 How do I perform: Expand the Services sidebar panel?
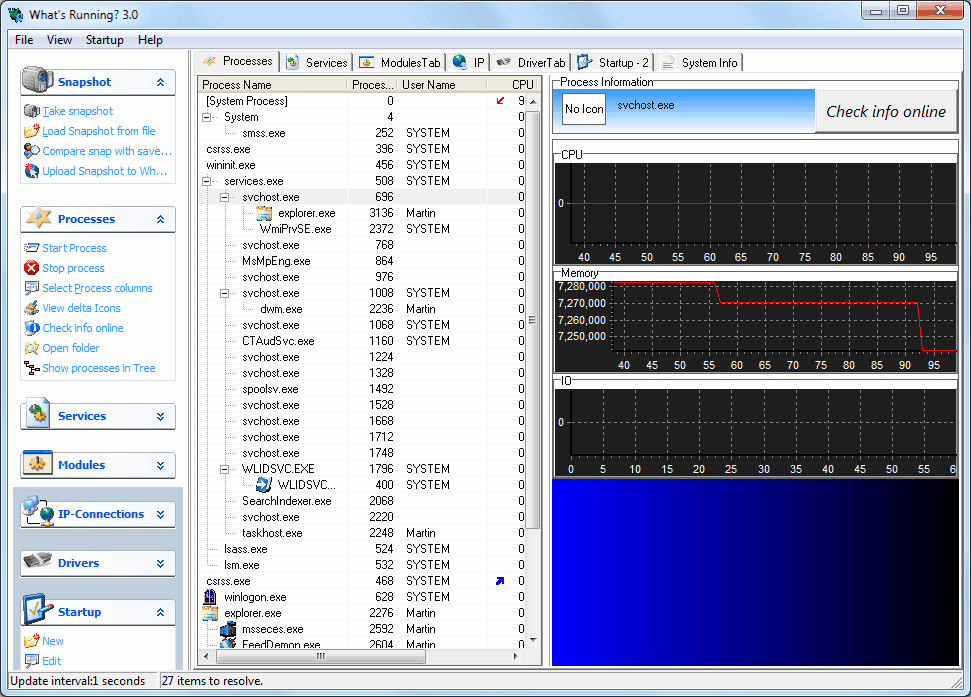pos(160,416)
